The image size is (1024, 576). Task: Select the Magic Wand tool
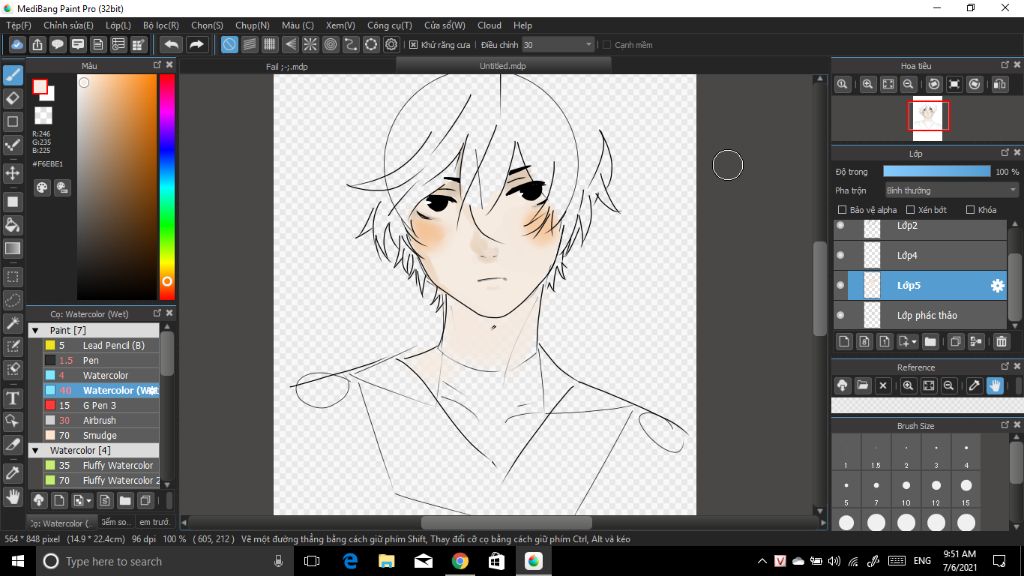click(12, 323)
